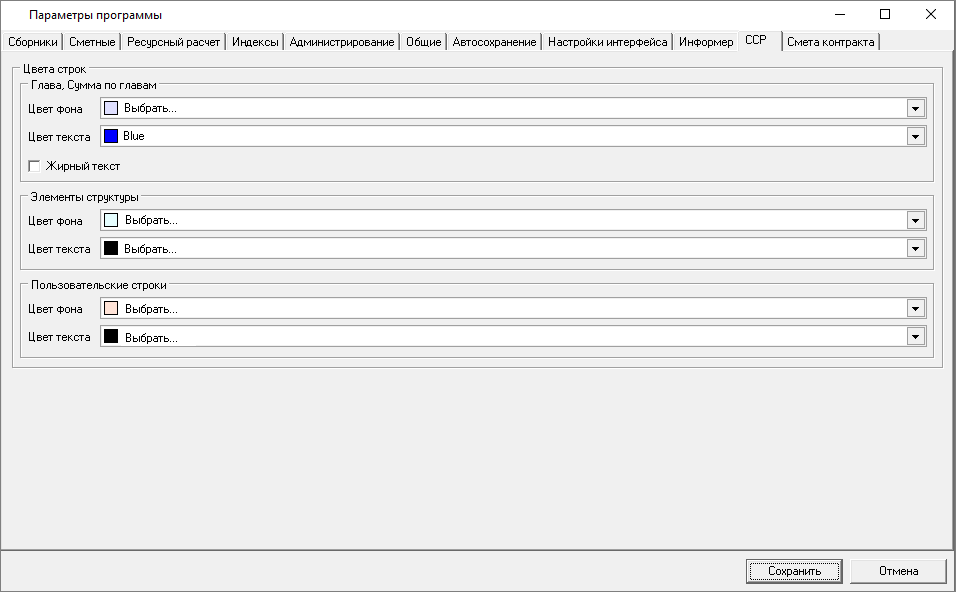Enable the Жирный текст checkbox
This screenshot has height=592, width=956.
(x=35, y=166)
